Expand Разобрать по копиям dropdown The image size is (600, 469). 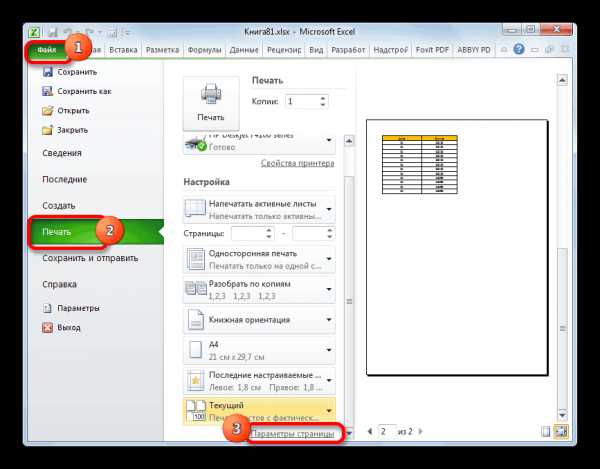click(x=259, y=290)
